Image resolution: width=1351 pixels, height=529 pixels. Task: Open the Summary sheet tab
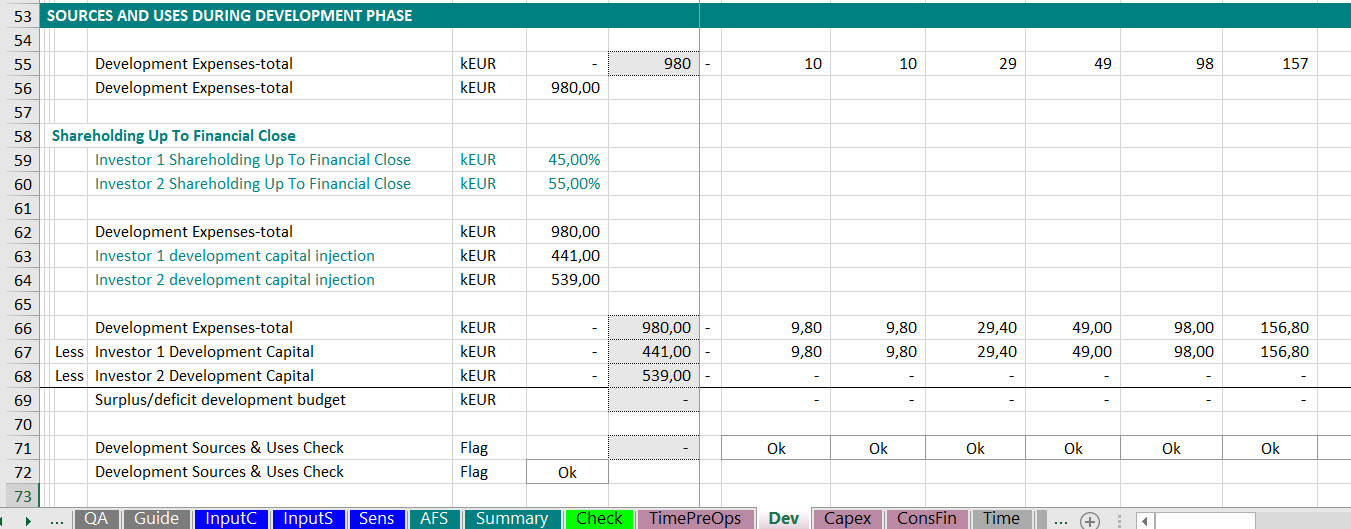pyautogui.click(x=512, y=519)
